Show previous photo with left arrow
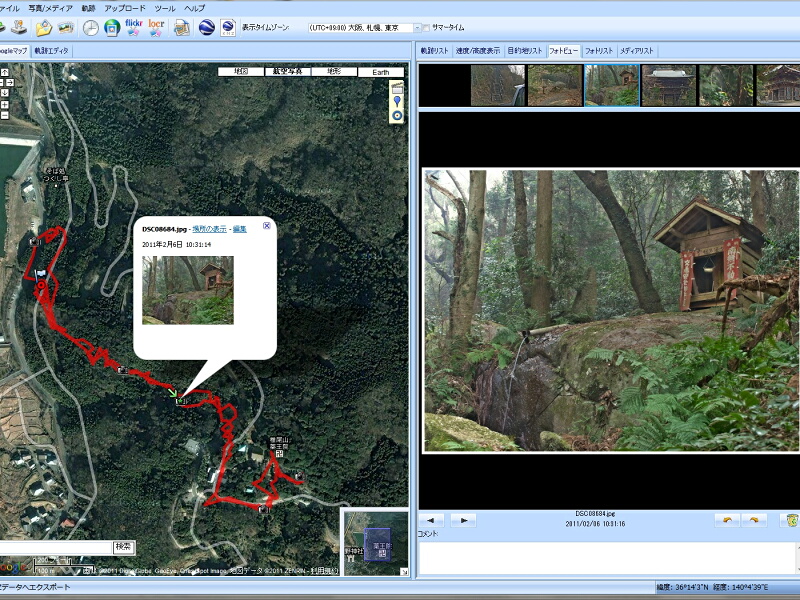Screen dimensions: 800x600 pos(431,520)
